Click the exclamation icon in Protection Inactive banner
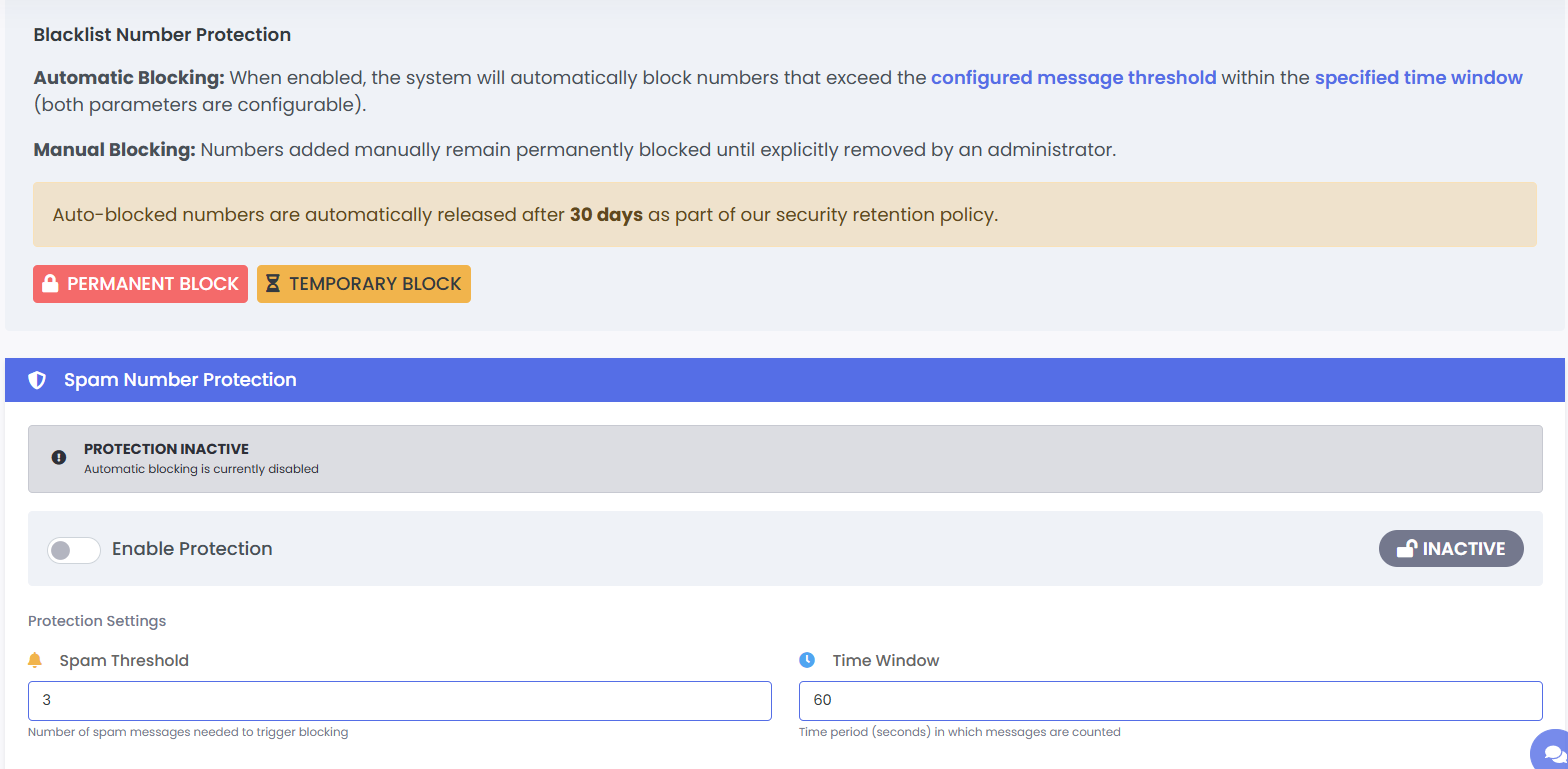This screenshot has height=769, width=1568. tap(59, 457)
